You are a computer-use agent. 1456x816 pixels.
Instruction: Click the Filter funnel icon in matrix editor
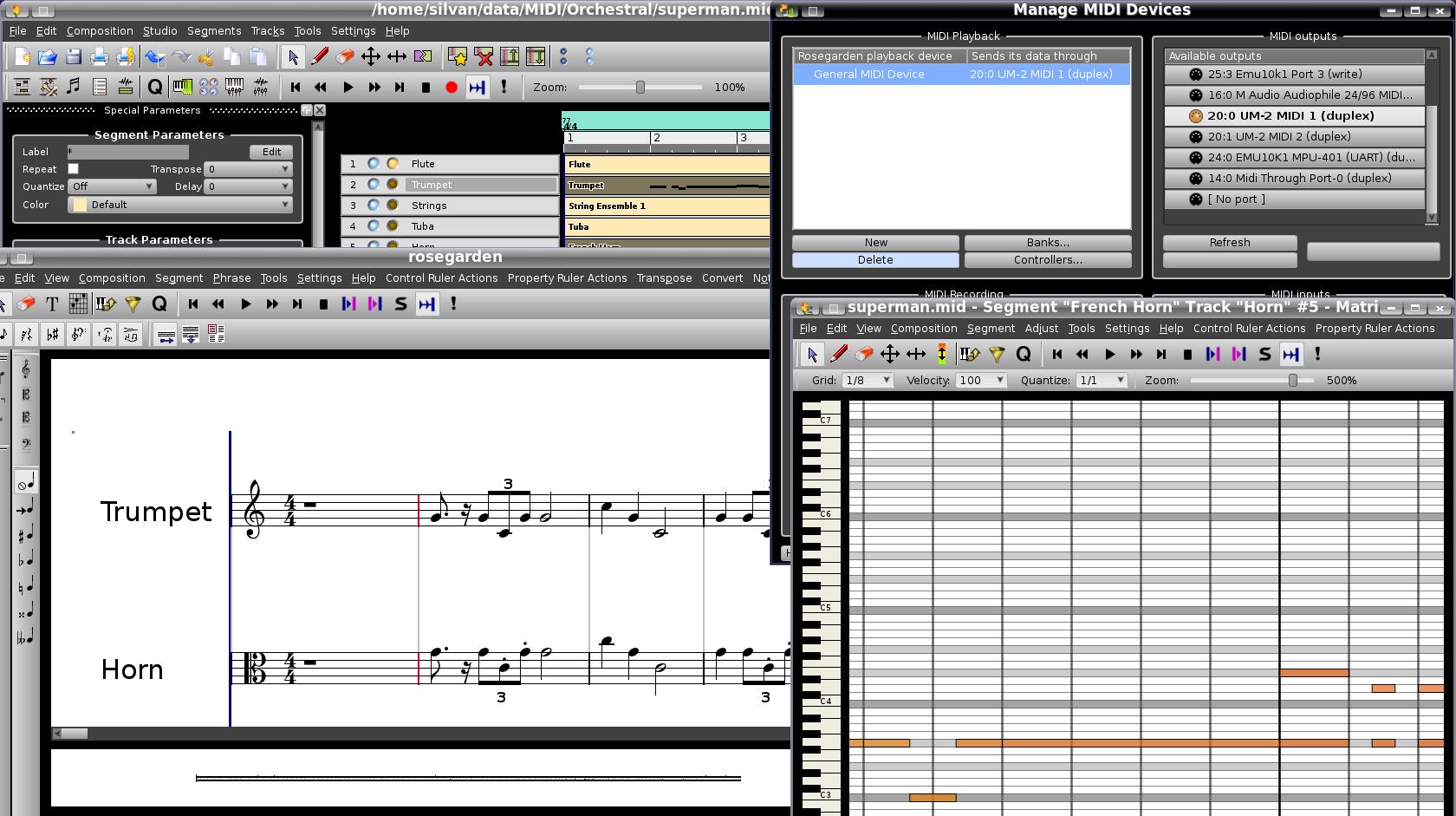997,355
